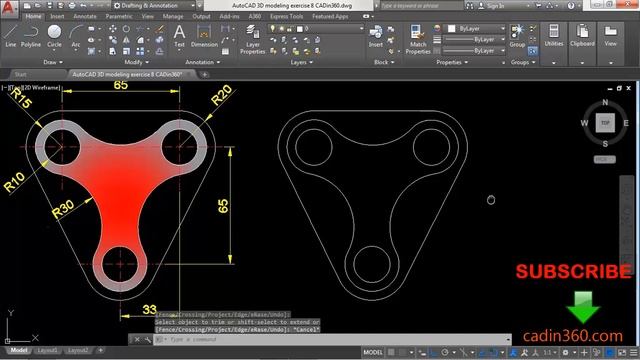
Task: Pick the Move tool in Modify panel
Action: [112, 29]
